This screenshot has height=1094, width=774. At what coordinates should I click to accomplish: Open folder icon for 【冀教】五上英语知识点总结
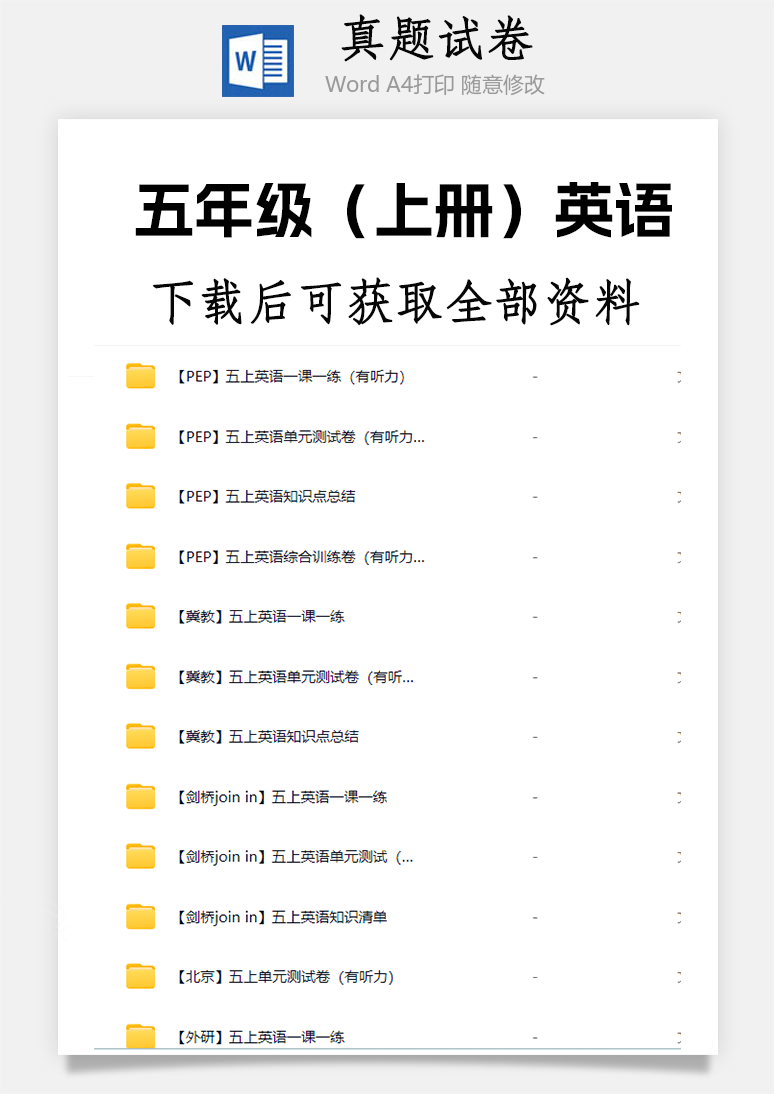pyautogui.click(x=140, y=736)
